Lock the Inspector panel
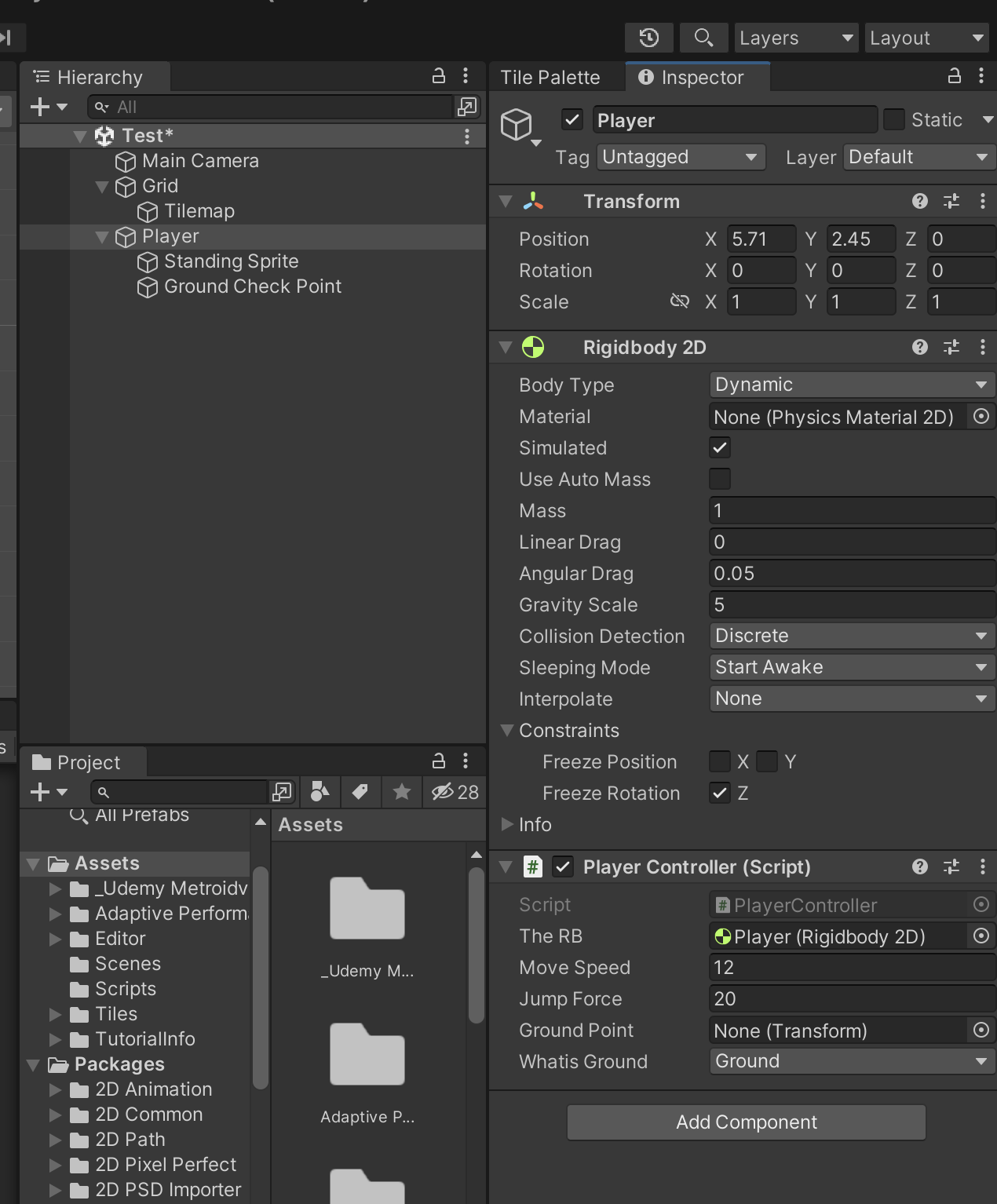997x1204 pixels. click(x=955, y=76)
